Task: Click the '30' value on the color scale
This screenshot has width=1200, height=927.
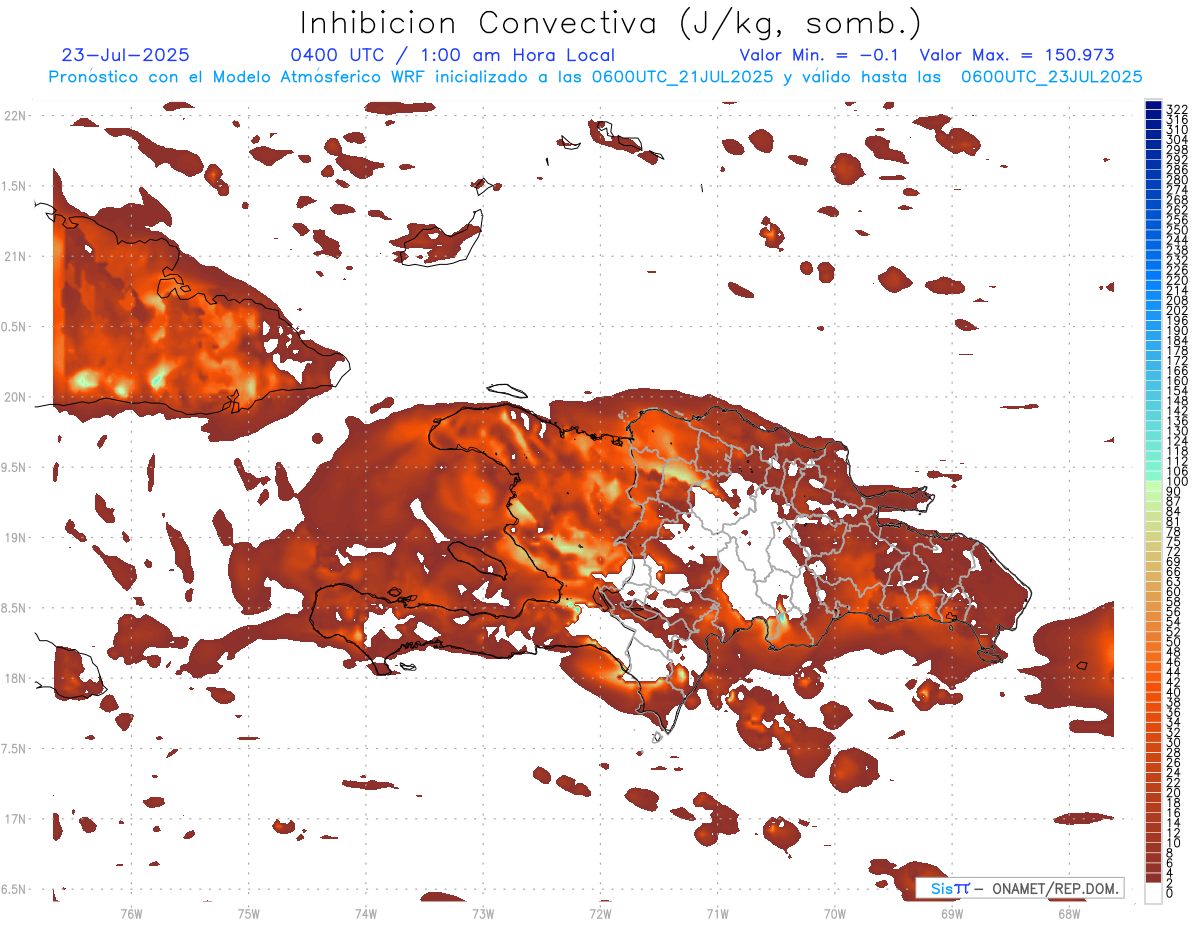Action: click(x=1174, y=742)
